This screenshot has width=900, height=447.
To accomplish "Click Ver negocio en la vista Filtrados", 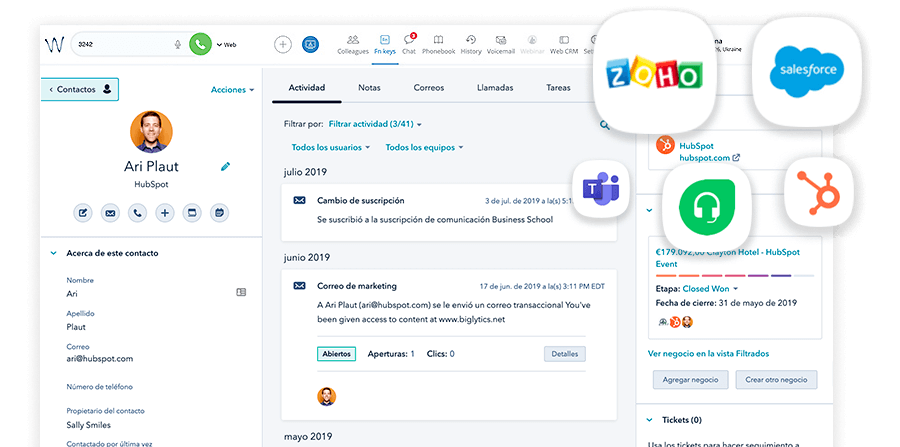I will coord(708,353).
